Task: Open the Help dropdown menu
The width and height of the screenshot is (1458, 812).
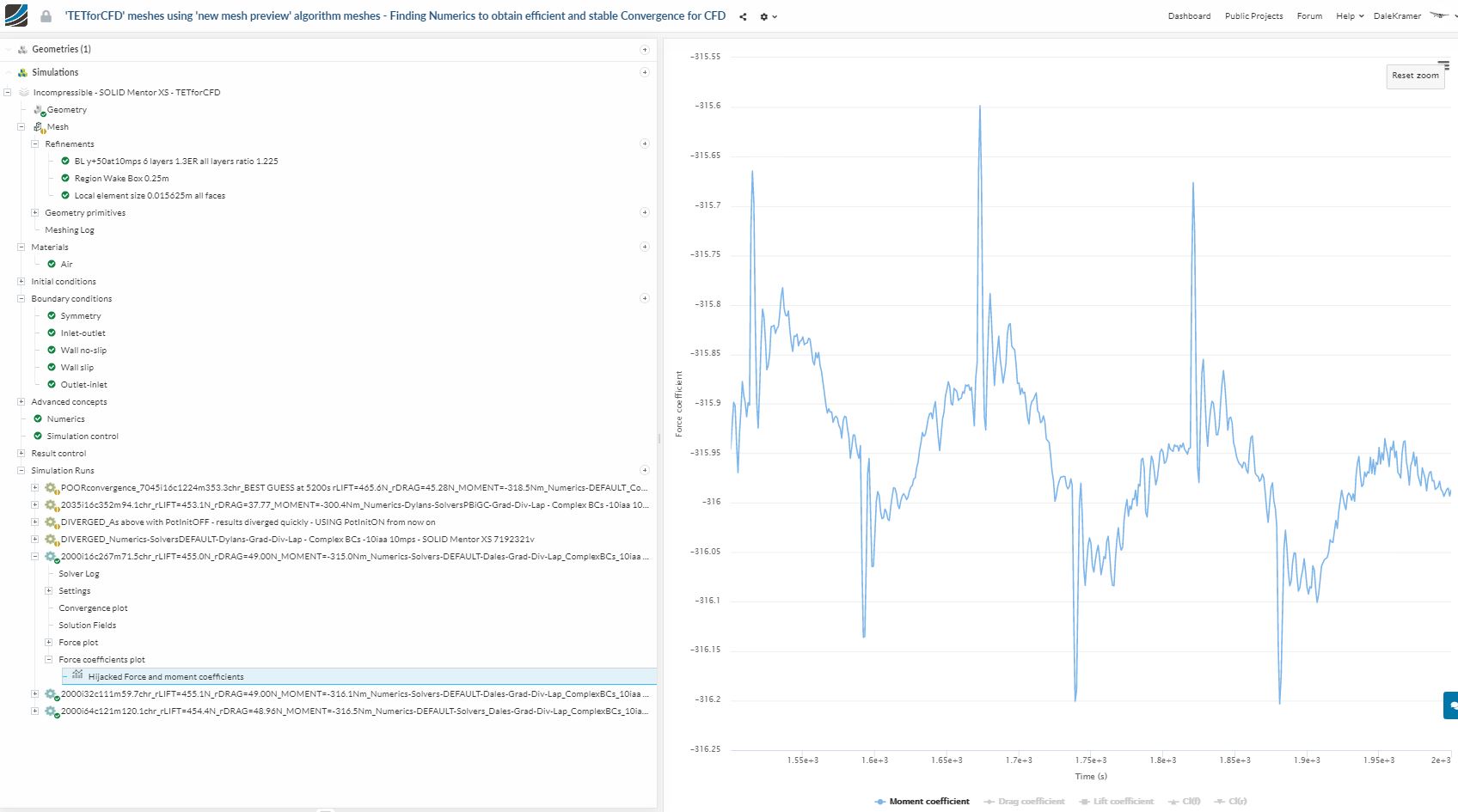Action: 1349,16
